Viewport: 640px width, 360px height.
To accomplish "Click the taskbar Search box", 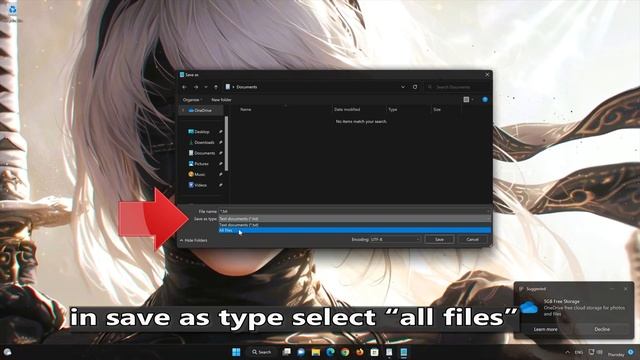I will 262,352.
